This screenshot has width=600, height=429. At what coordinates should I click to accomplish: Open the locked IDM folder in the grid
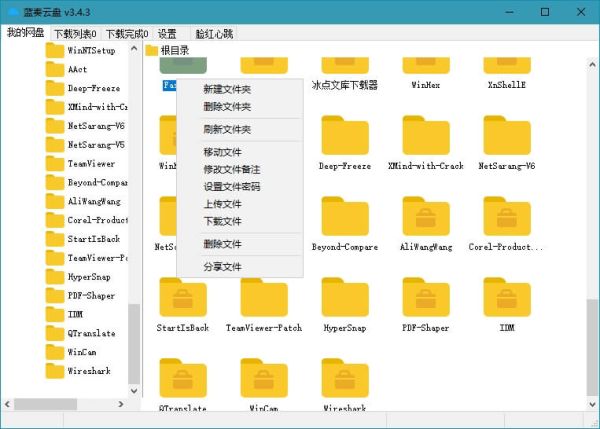(x=507, y=305)
